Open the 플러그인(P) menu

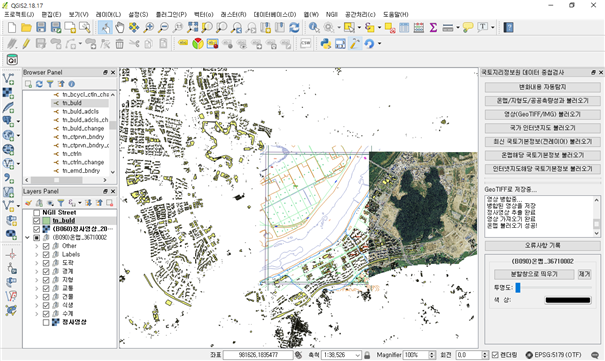coord(171,14)
